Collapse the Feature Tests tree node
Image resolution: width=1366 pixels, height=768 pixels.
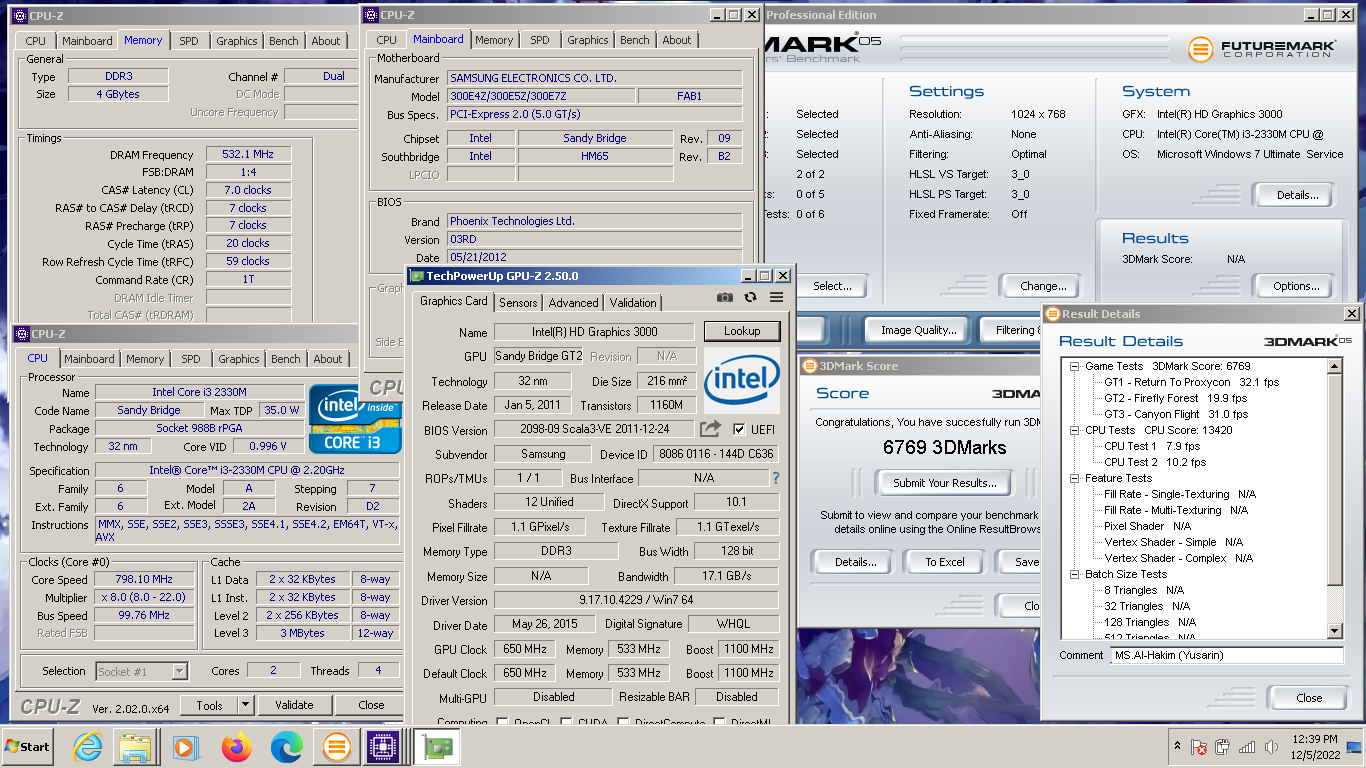[x=1075, y=478]
